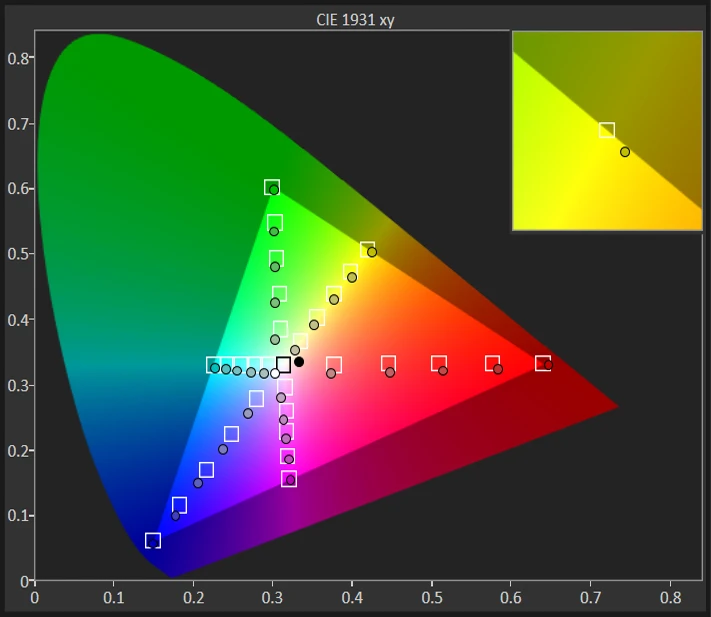The height and width of the screenshot is (617, 711).
Task: Click the solid black measured dot near white point
Action: coord(299,362)
